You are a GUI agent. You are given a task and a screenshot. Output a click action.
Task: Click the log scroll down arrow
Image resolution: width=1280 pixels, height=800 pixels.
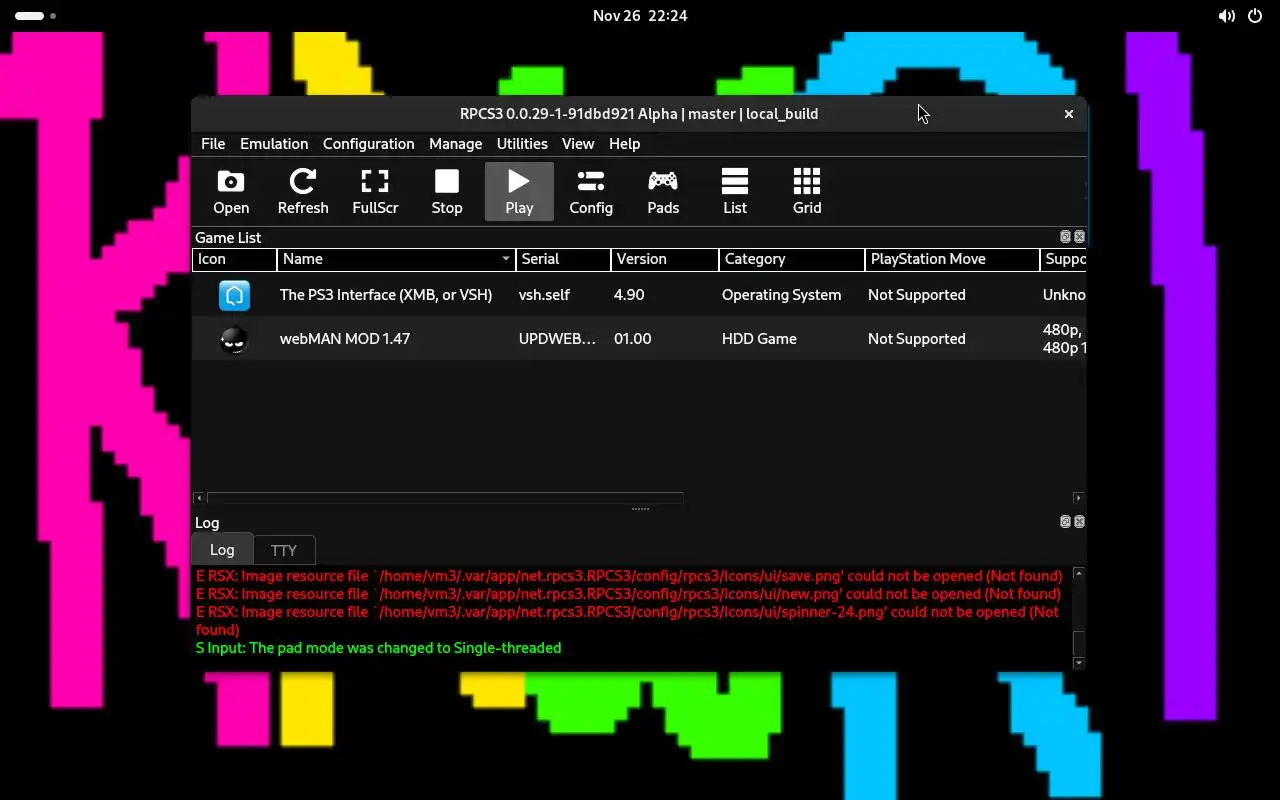pos(1078,663)
